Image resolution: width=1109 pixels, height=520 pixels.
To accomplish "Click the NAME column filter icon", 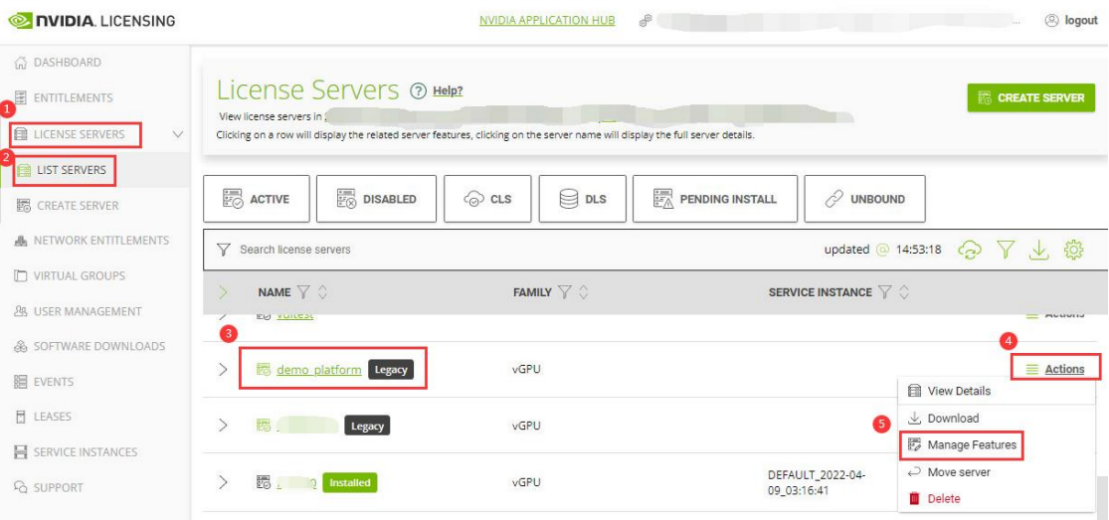I will (304, 293).
